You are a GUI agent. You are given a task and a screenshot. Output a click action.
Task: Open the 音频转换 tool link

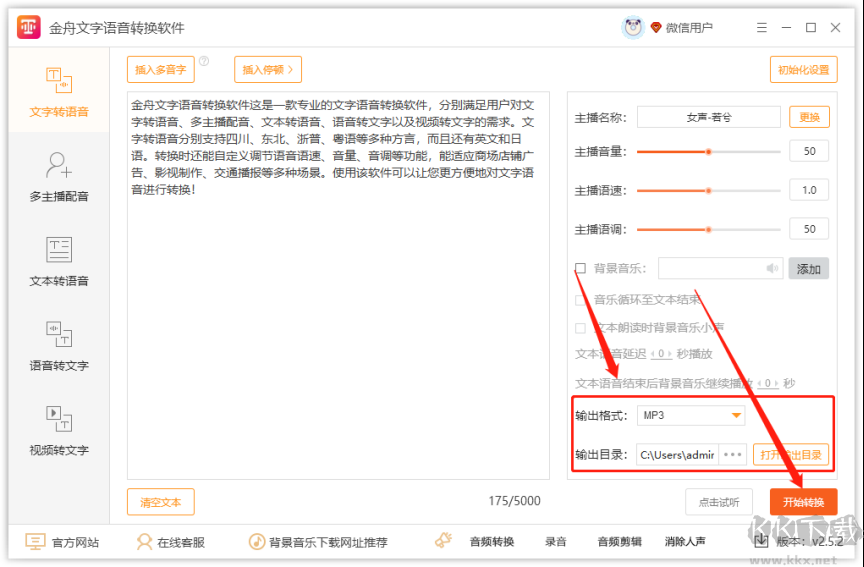coord(492,542)
